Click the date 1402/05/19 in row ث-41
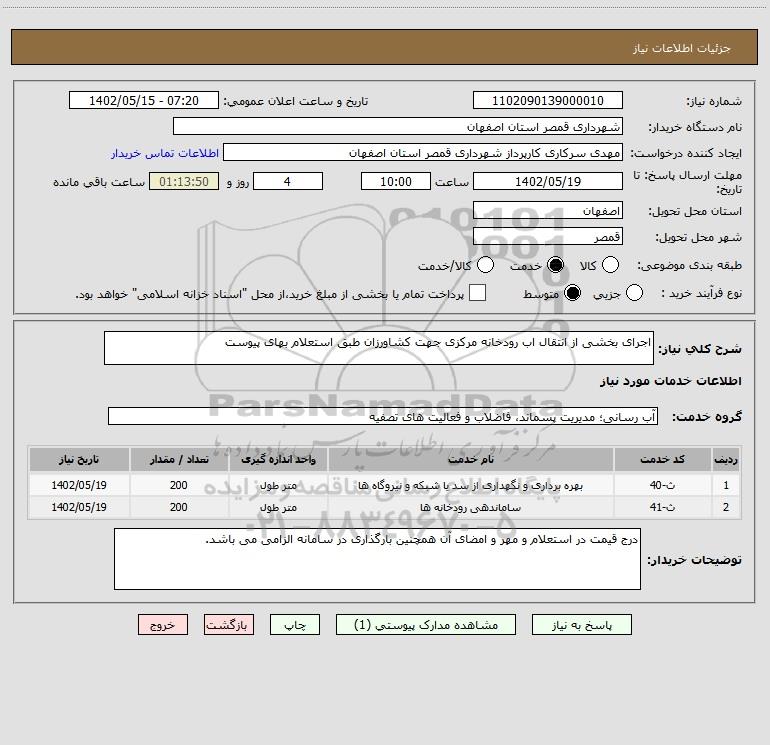This screenshot has height=745, width=770. click(x=79, y=507)
